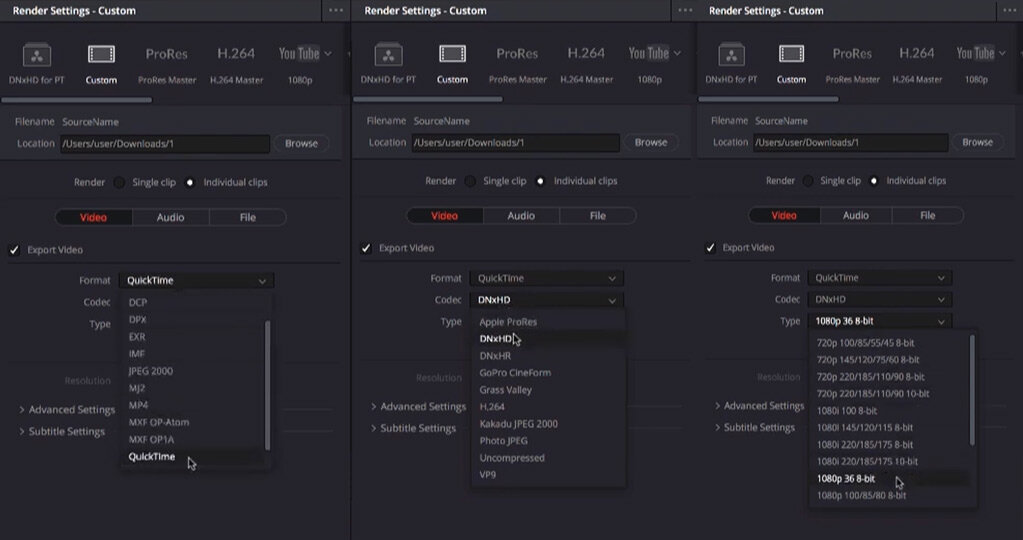Screen dimensions: 1023x540
Task: Select Custom preset icon in left panel
Action: click(x=101, y=54)
